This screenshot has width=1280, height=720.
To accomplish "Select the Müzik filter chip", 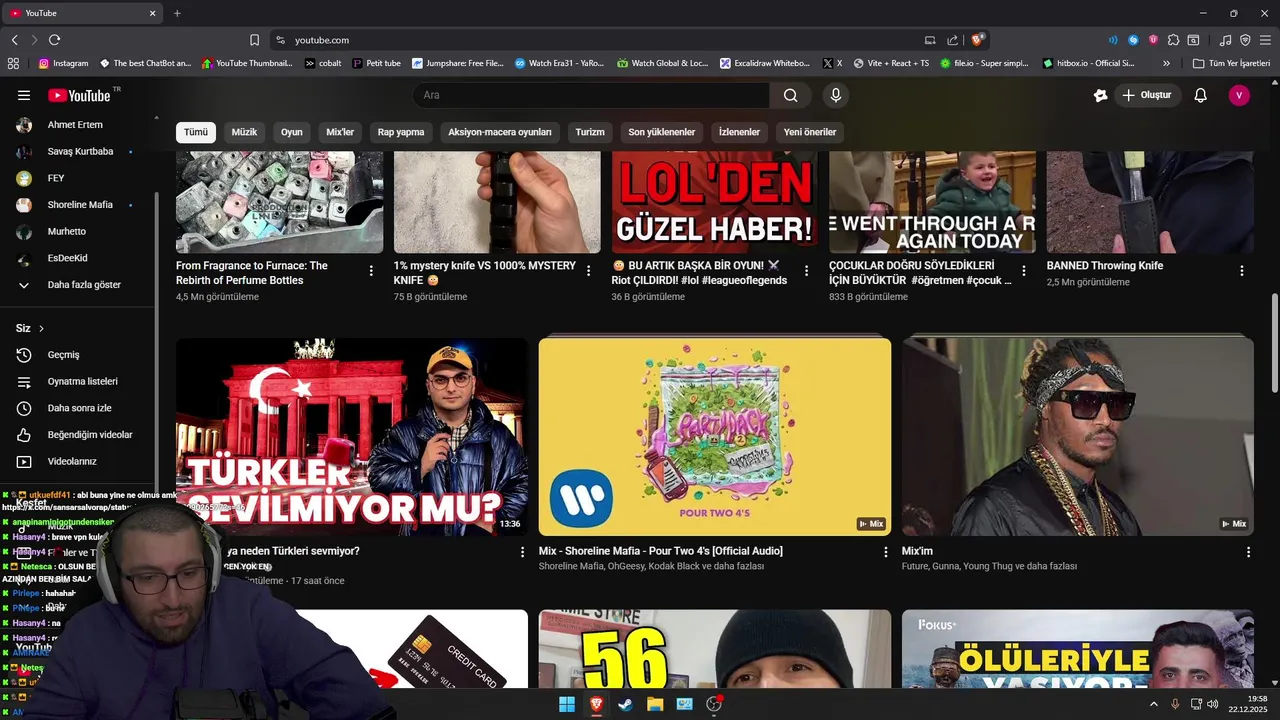I will pos(244,132).
